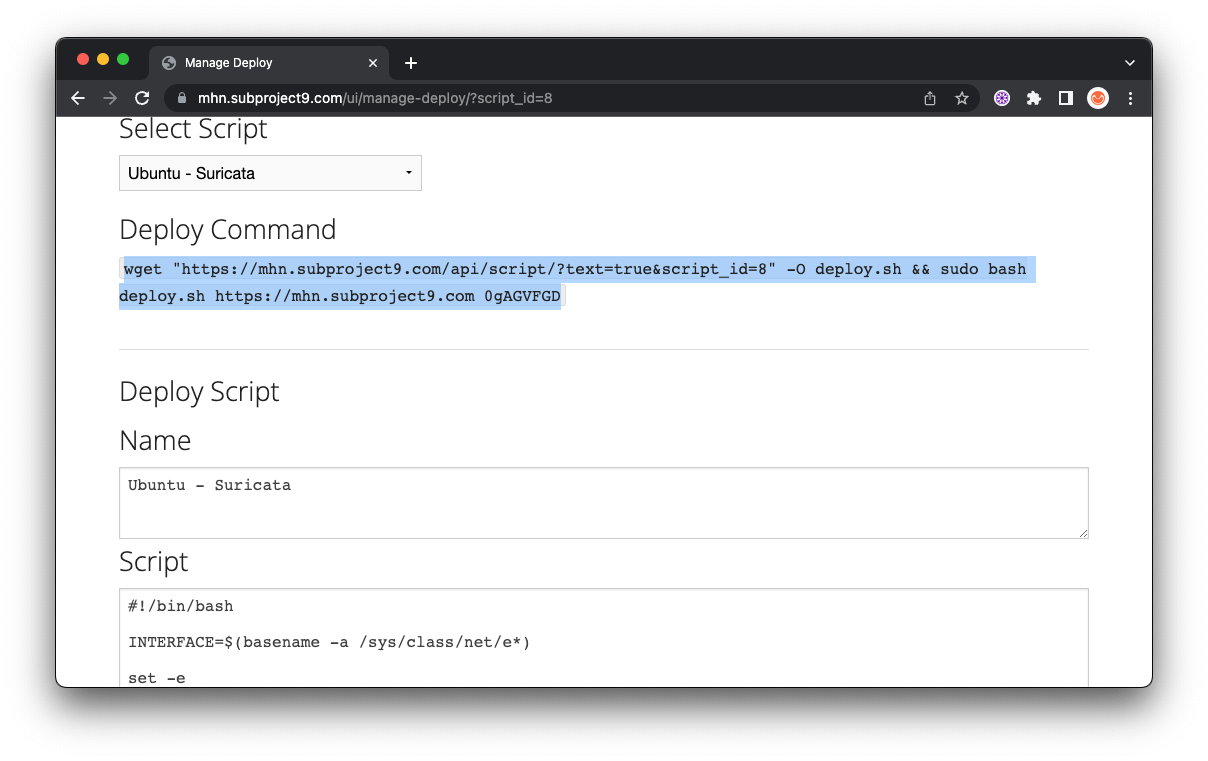Open the Select Script dropdown
Image resolution: width=1208 pixels, height=761 pixels.
click(270, 173)
